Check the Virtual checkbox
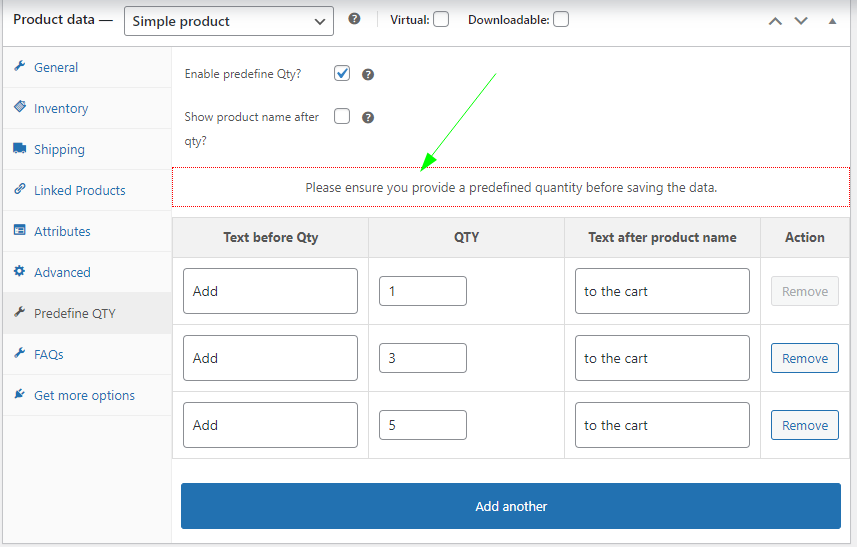Viewport: 857px width, 547px height. click(x=441, y=19)
